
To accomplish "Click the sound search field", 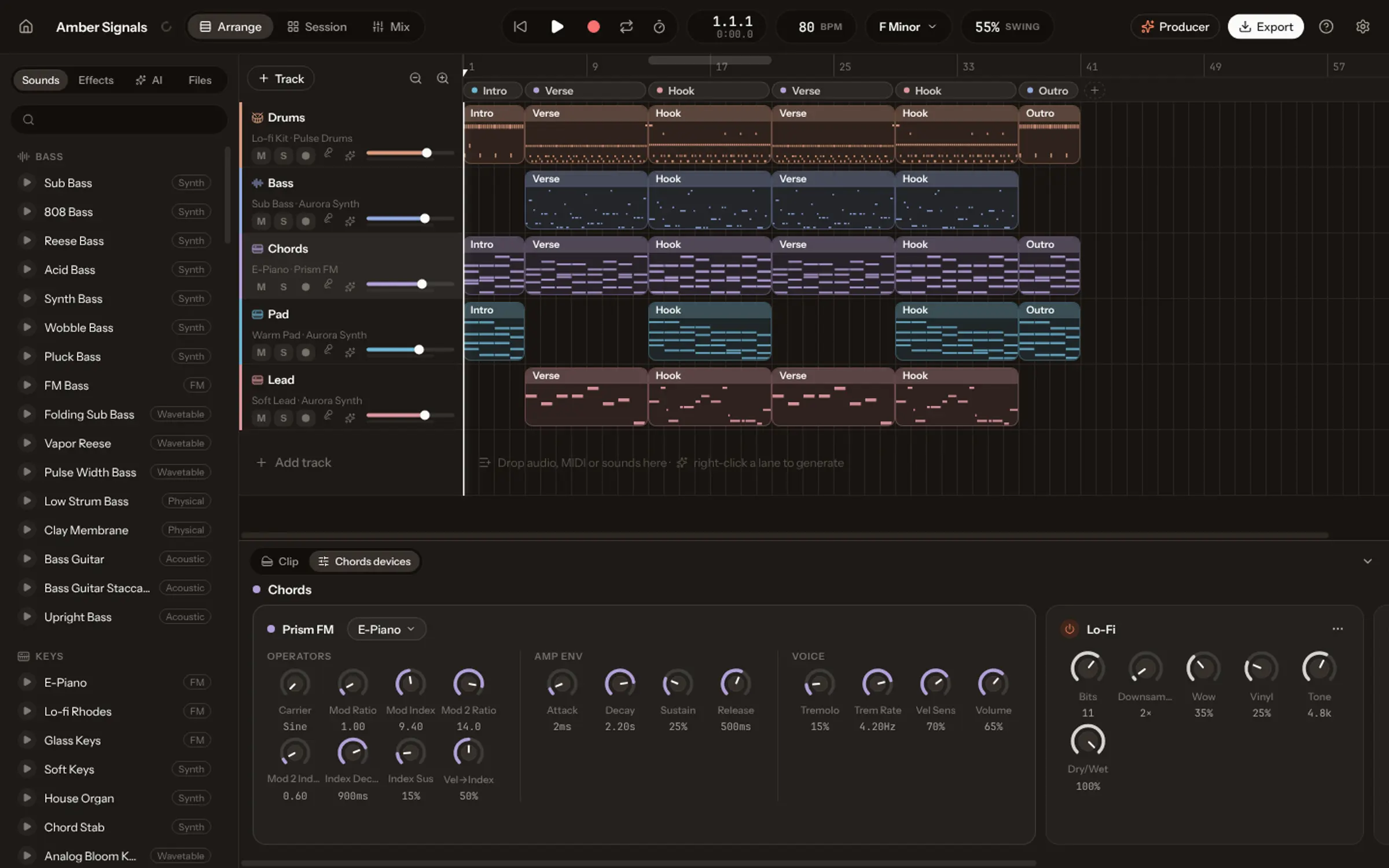I will point(119,119).
